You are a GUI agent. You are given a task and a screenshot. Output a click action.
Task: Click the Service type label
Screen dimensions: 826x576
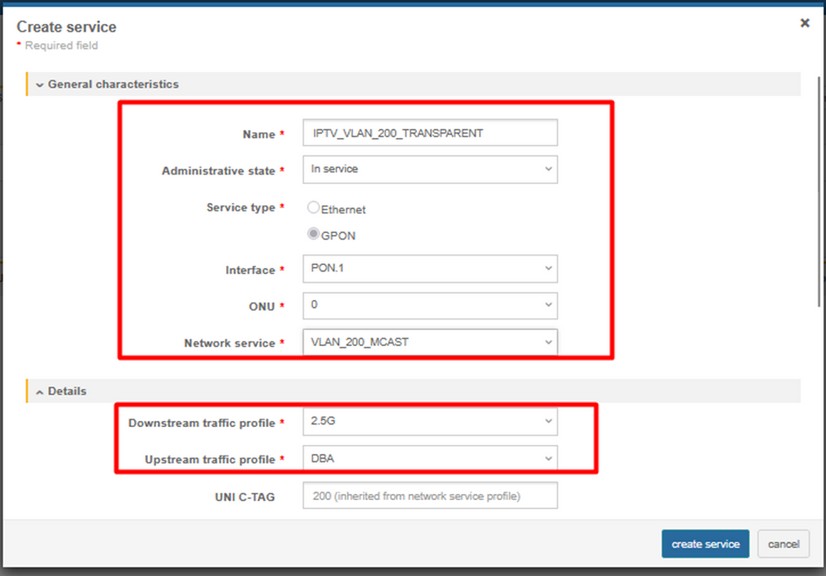[x=241, y=208]
